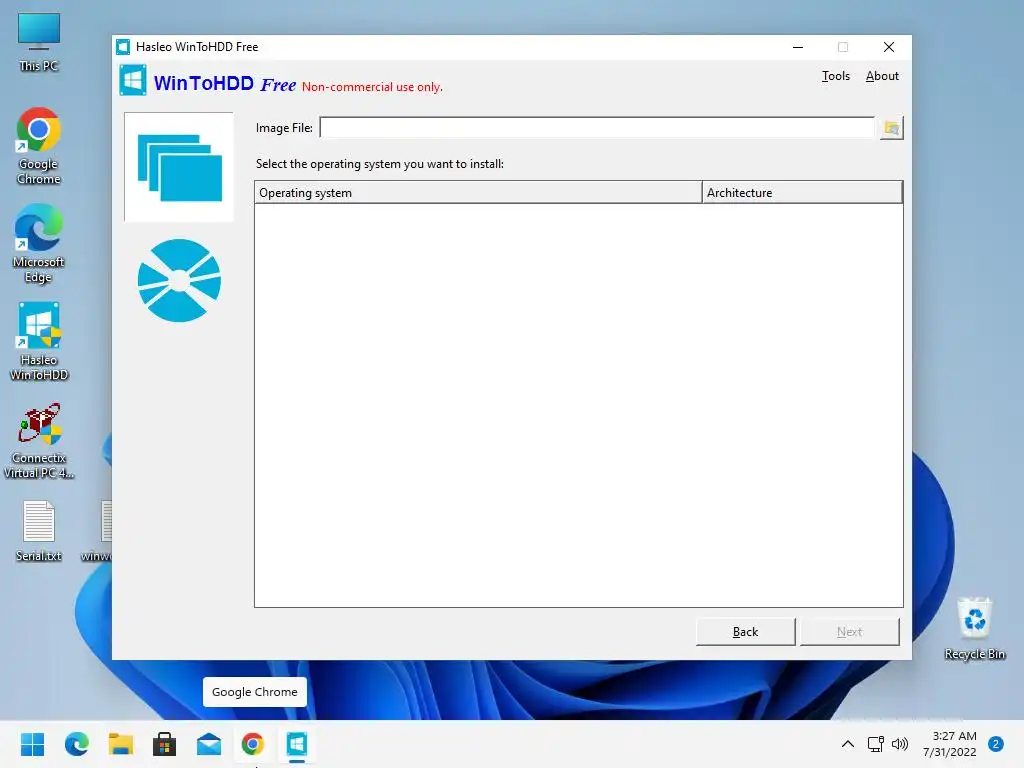
Task: Open the Tools menu
Action: [835, 76]
